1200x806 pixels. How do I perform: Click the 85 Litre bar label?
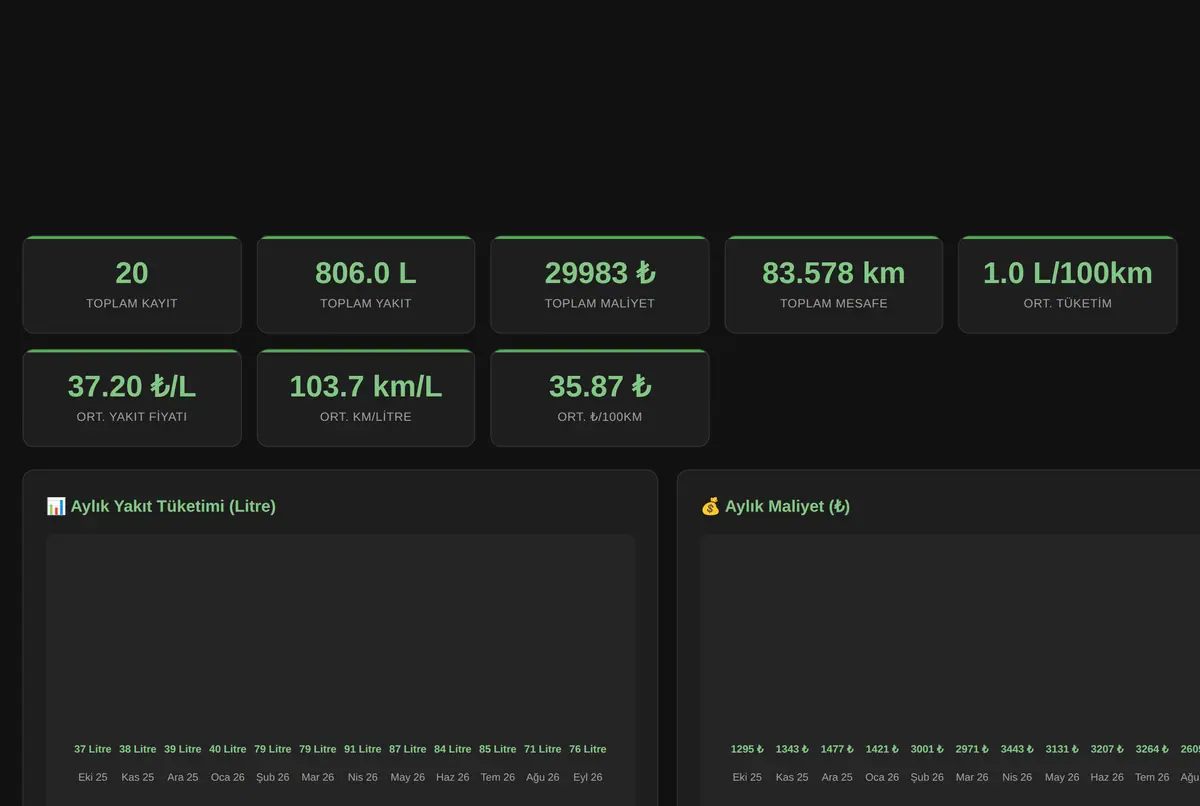(x=498, y=749)
